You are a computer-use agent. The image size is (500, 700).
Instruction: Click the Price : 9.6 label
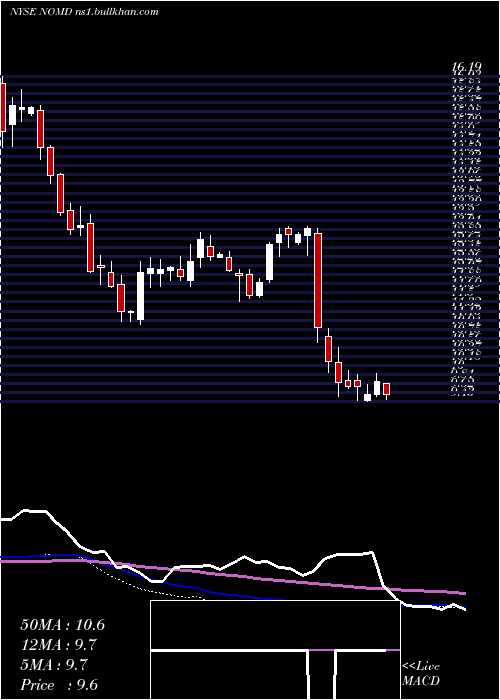pyautogui.click(x=58, y=685)
